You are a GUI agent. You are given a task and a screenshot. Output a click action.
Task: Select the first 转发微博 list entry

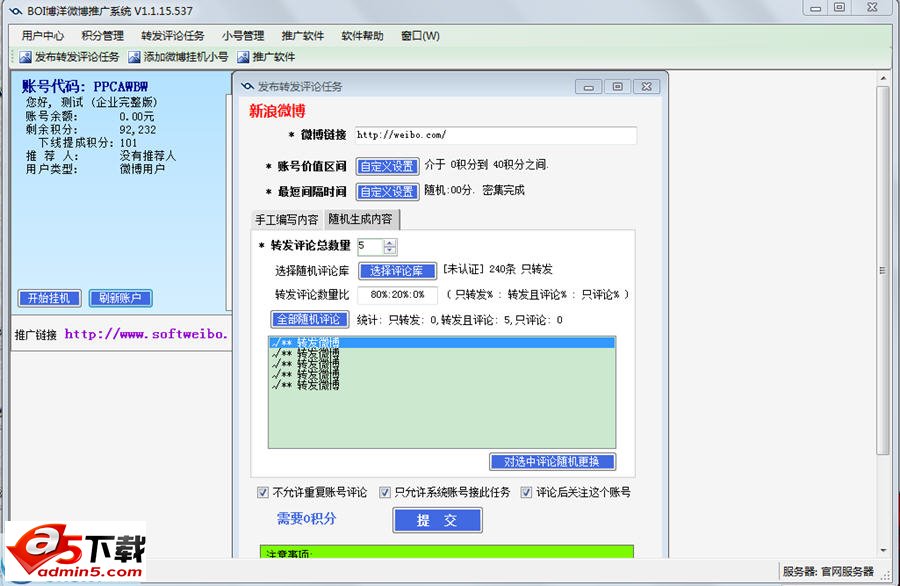click(441, 343)
